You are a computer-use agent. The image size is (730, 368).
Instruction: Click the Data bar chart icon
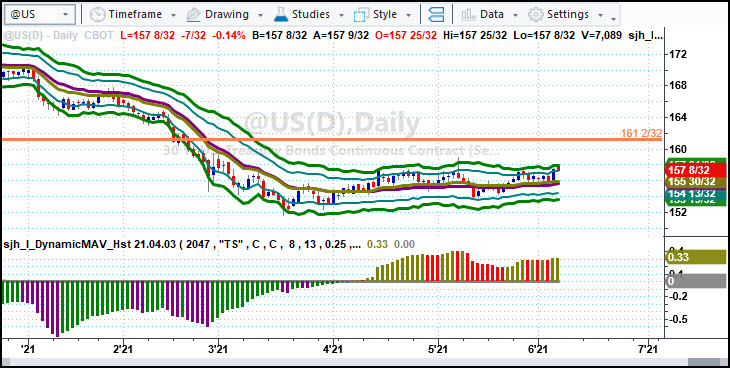[x=468, y=15]
